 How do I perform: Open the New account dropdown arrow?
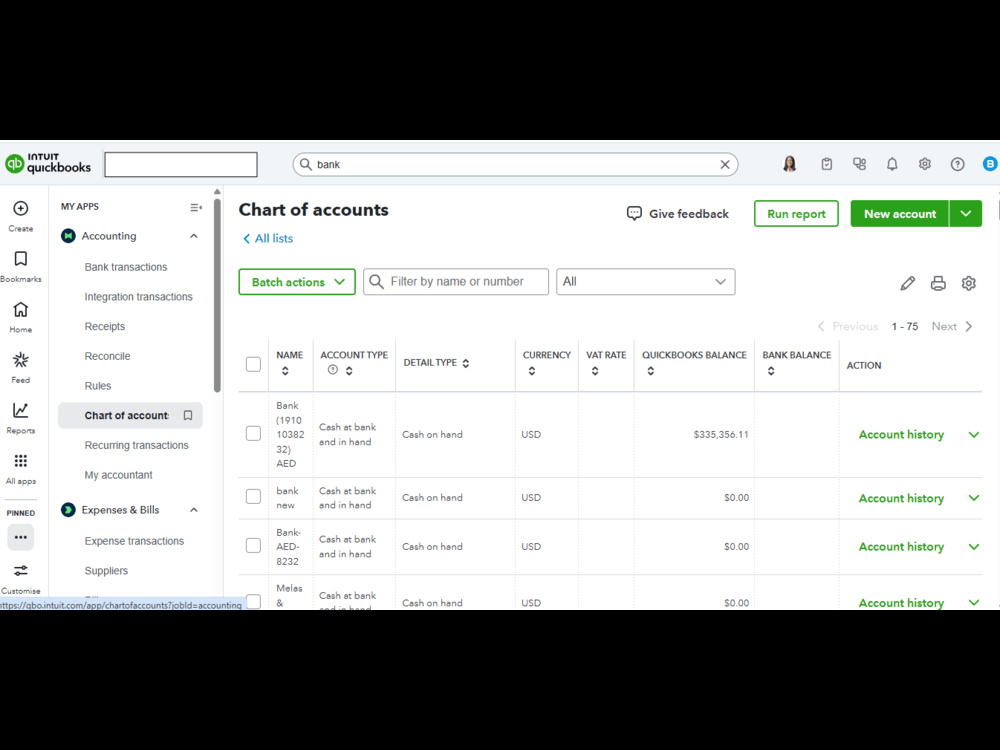[966, 214]
